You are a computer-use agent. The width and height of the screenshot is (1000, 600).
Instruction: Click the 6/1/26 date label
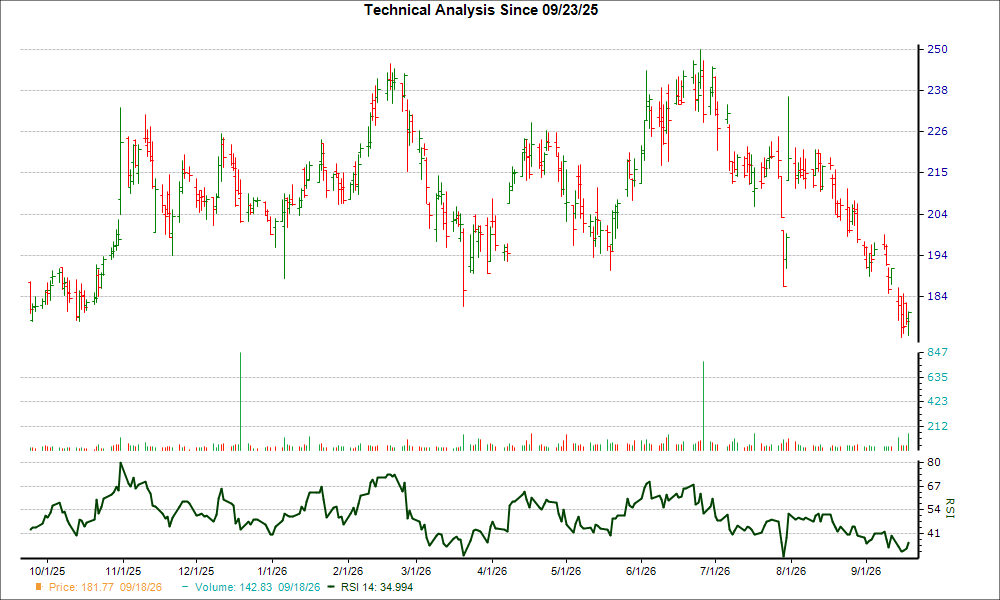(641, 571)
